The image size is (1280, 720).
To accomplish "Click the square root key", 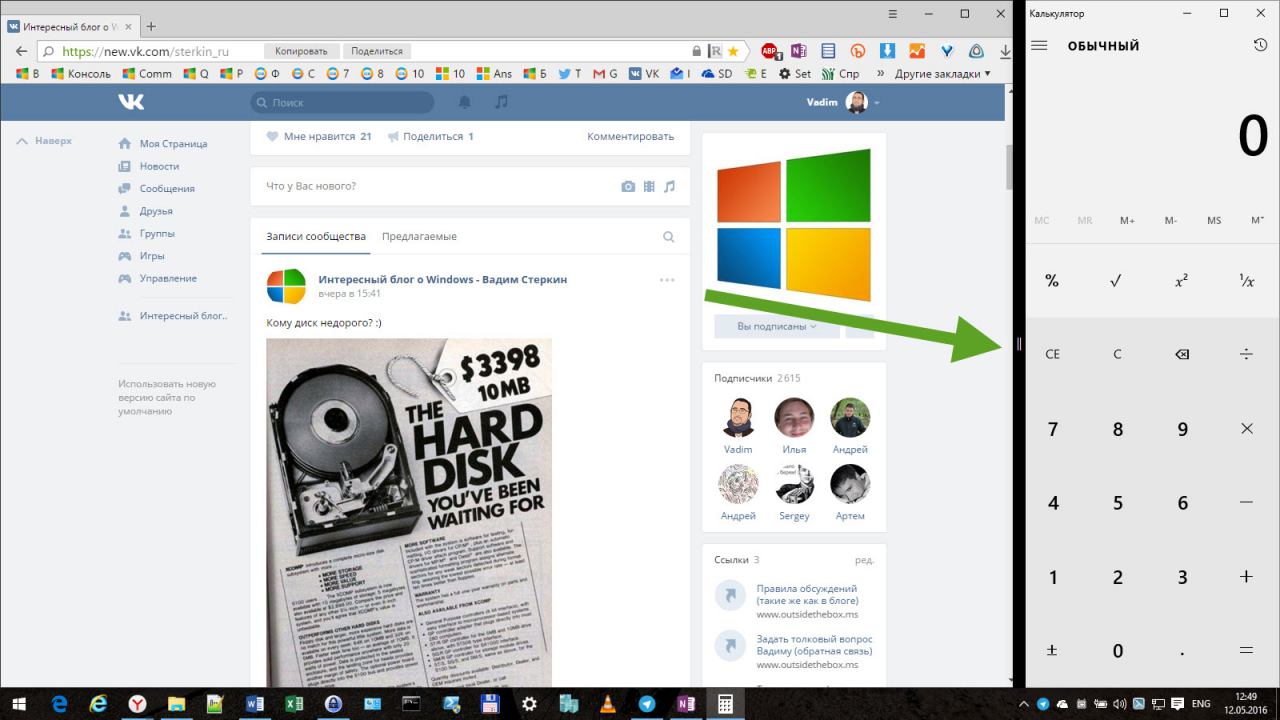I will click(x=1117, y=281).
